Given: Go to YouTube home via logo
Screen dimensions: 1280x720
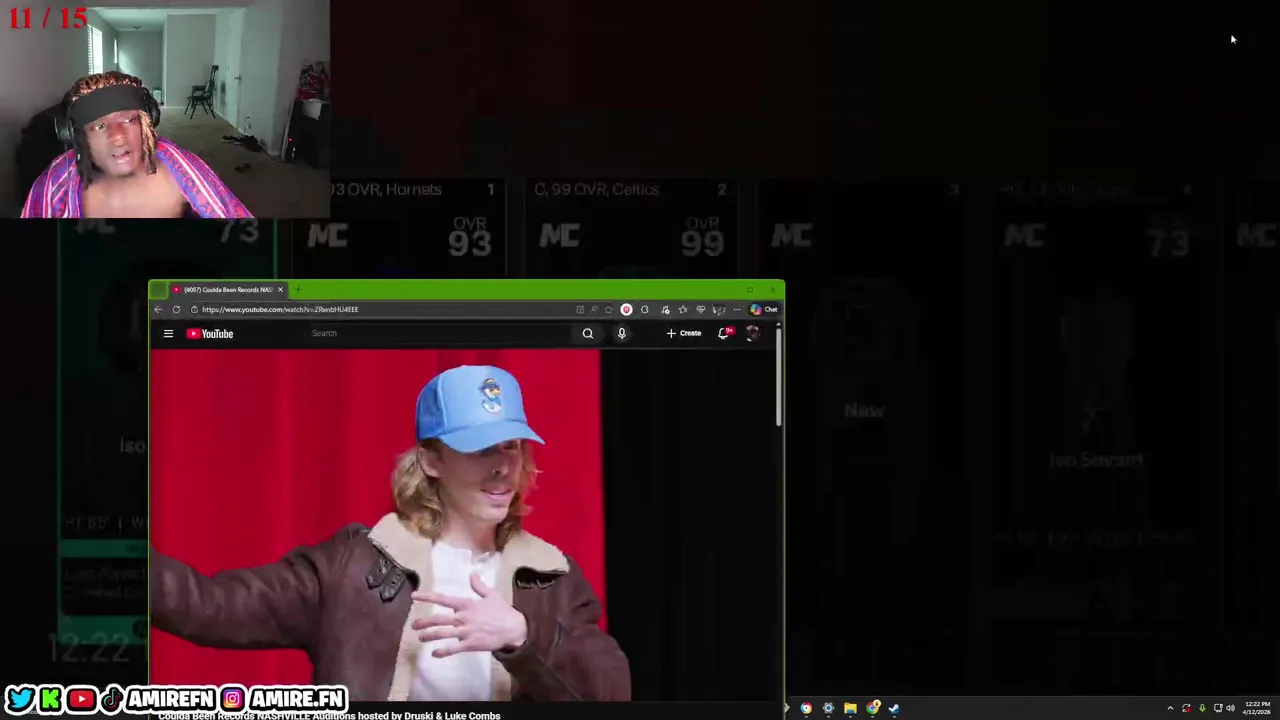Looking at the screenshot, I should tap(210, 333).
